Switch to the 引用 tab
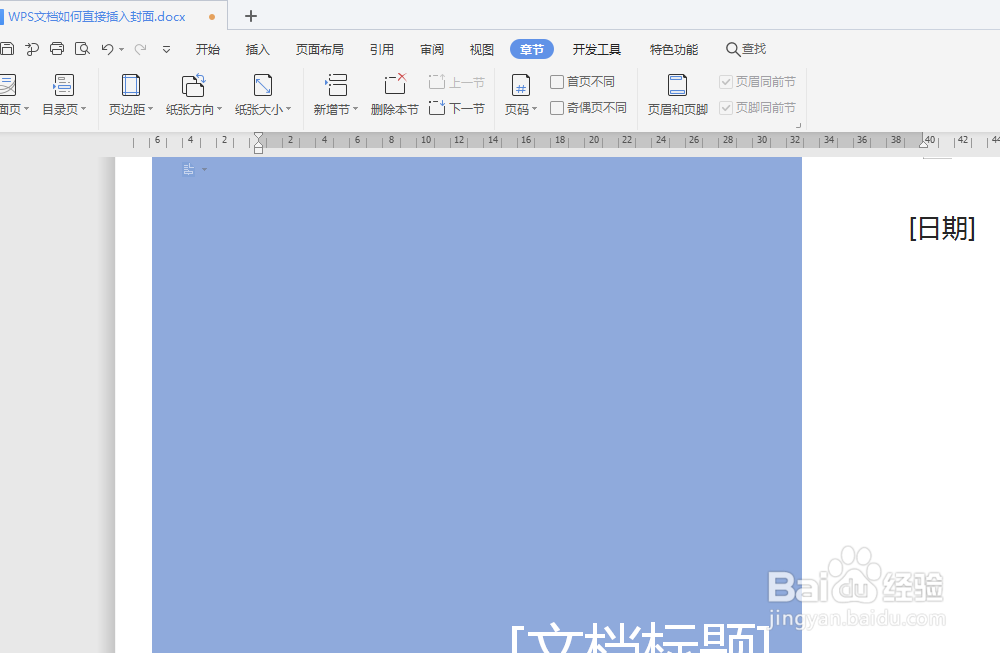This screenshot has width=1000, height=653. [381, 49]
